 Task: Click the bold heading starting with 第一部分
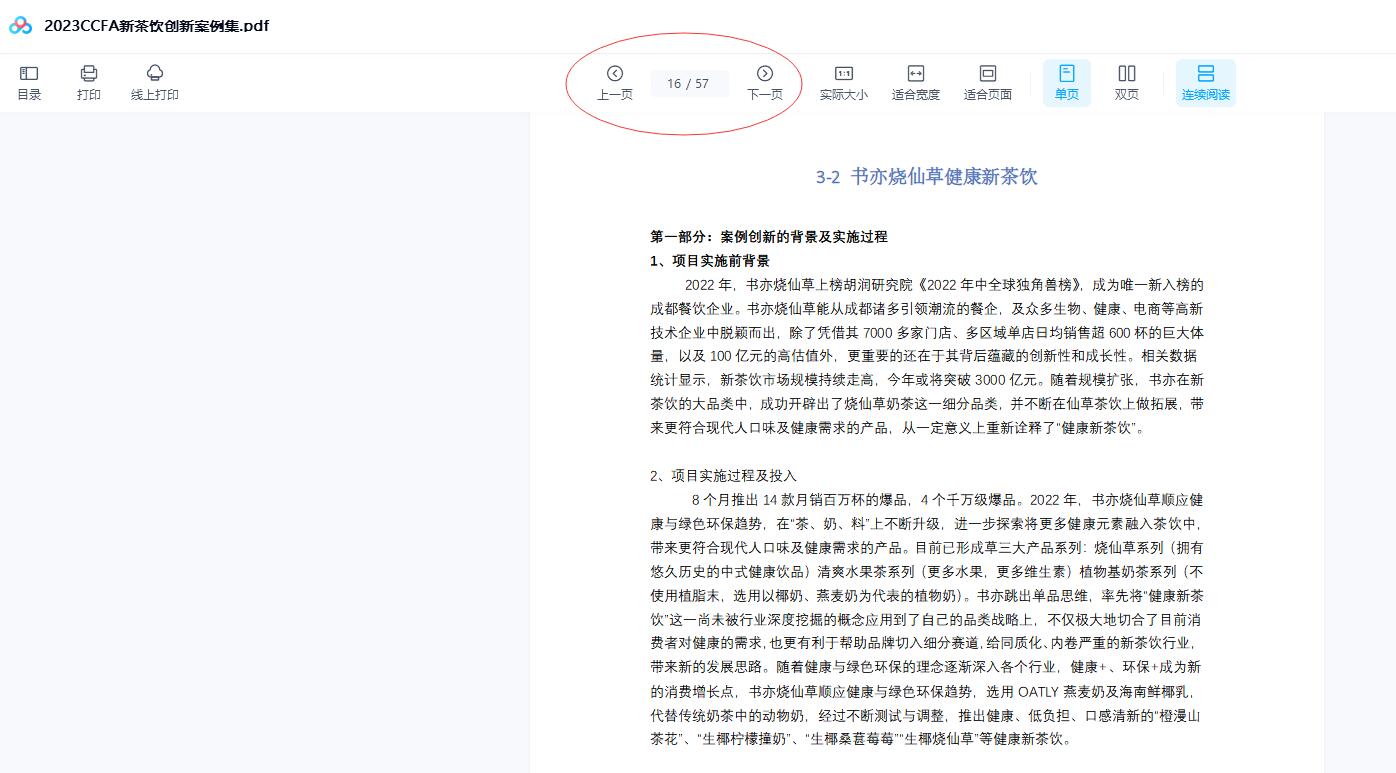(768, 237)
